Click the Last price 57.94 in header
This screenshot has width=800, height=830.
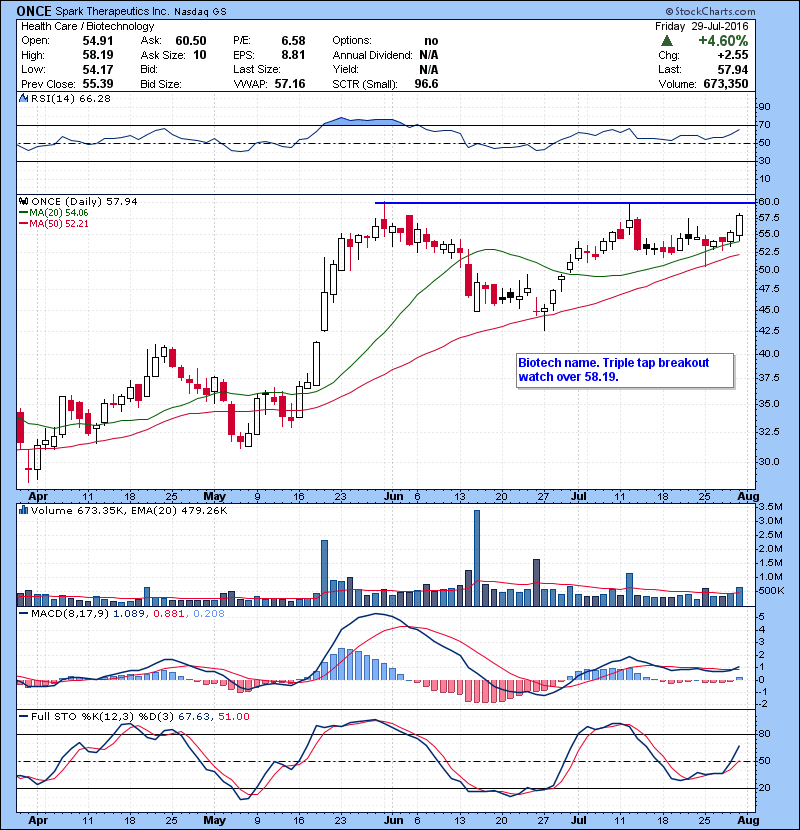coord(733,69)
